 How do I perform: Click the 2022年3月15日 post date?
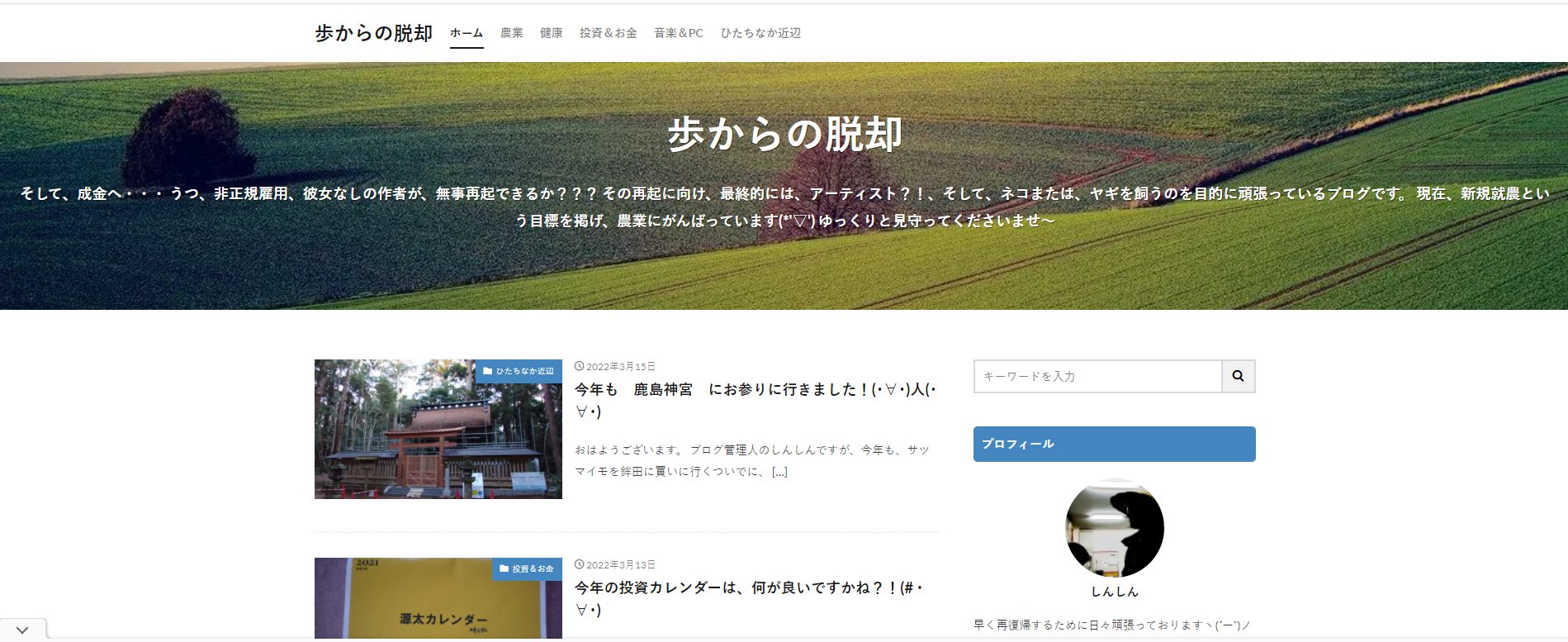click(615, 366)
